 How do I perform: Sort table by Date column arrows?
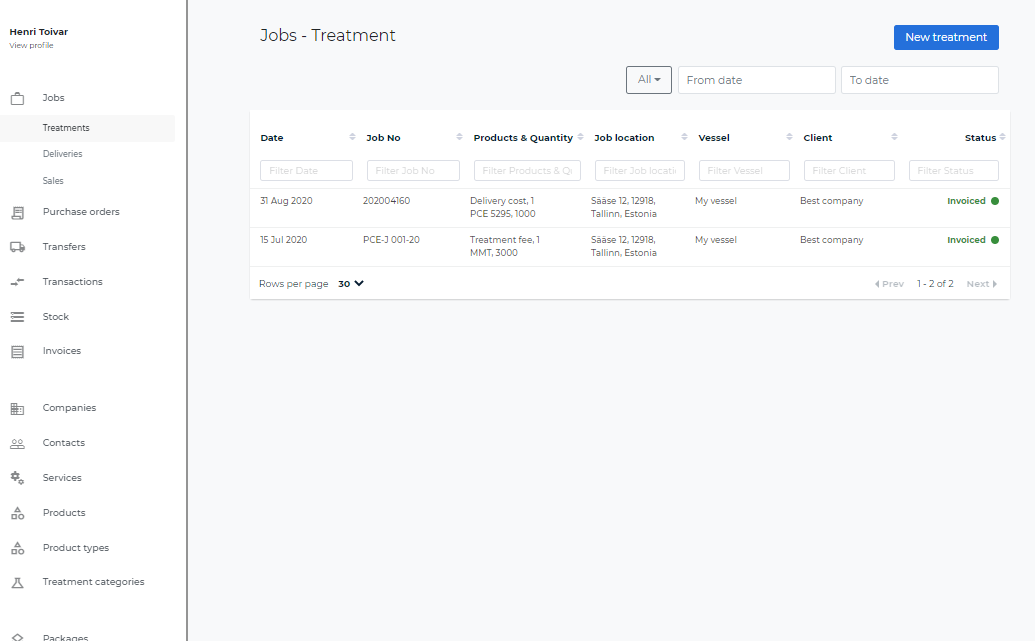point(352,137)
